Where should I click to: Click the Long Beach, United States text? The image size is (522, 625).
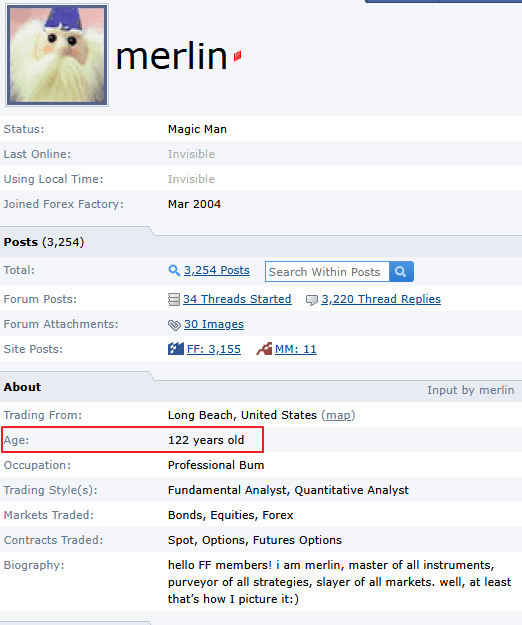click(242, 415)
